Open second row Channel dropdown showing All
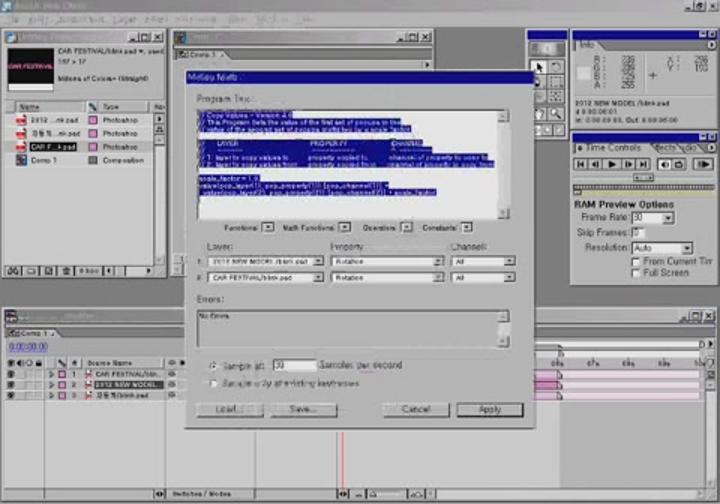 point(483,278)
